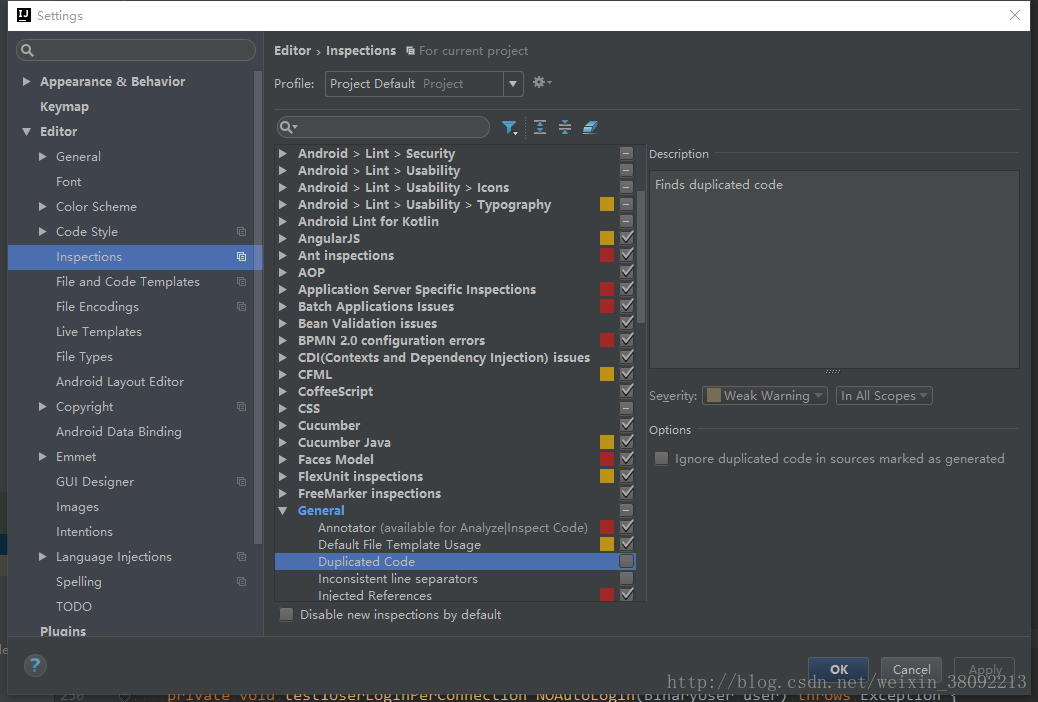Expand the CoffeeScript inspections group
This screenshot has width=1038, height=702.
click(x=283, y=391)
